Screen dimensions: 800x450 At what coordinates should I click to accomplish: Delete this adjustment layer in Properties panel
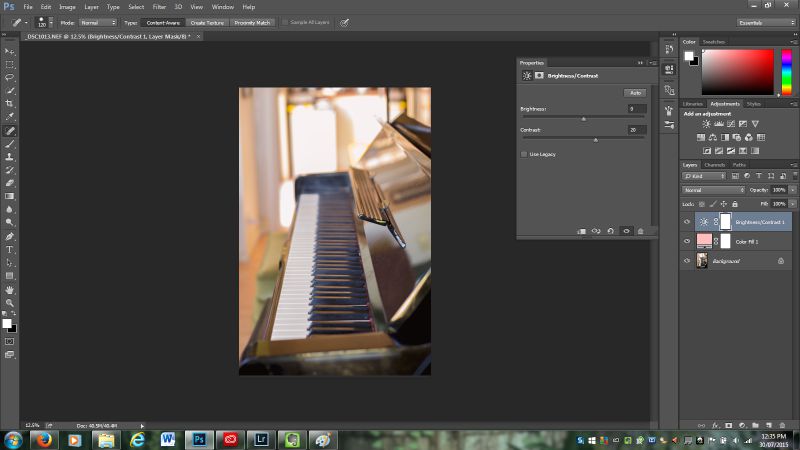pos(641,231)
